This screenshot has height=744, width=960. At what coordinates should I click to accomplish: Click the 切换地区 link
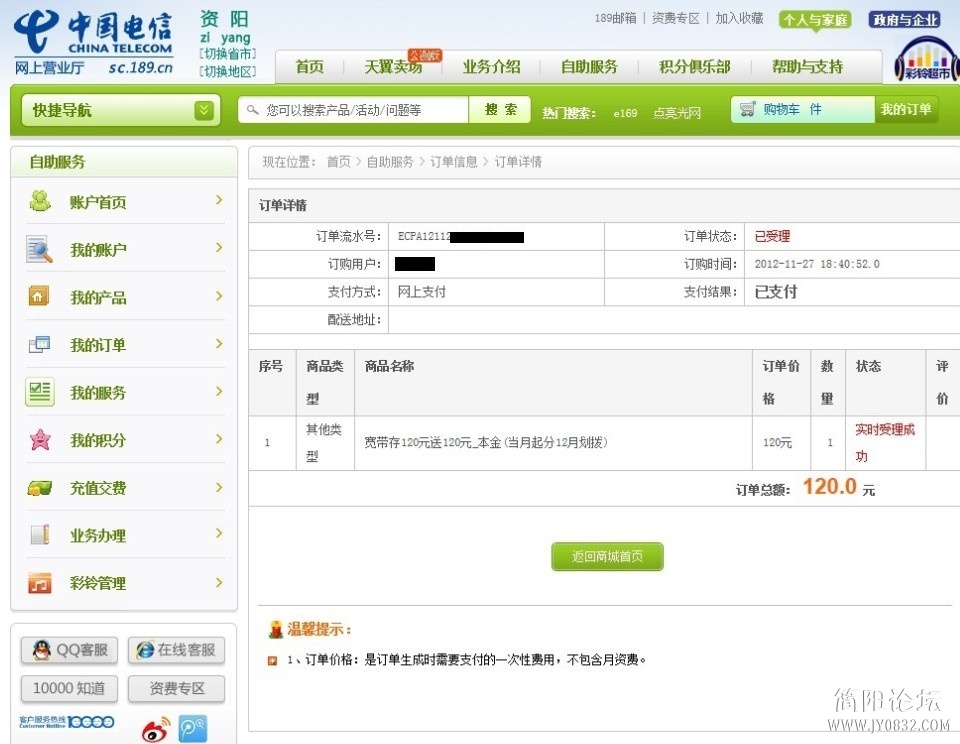pos(228,72)
